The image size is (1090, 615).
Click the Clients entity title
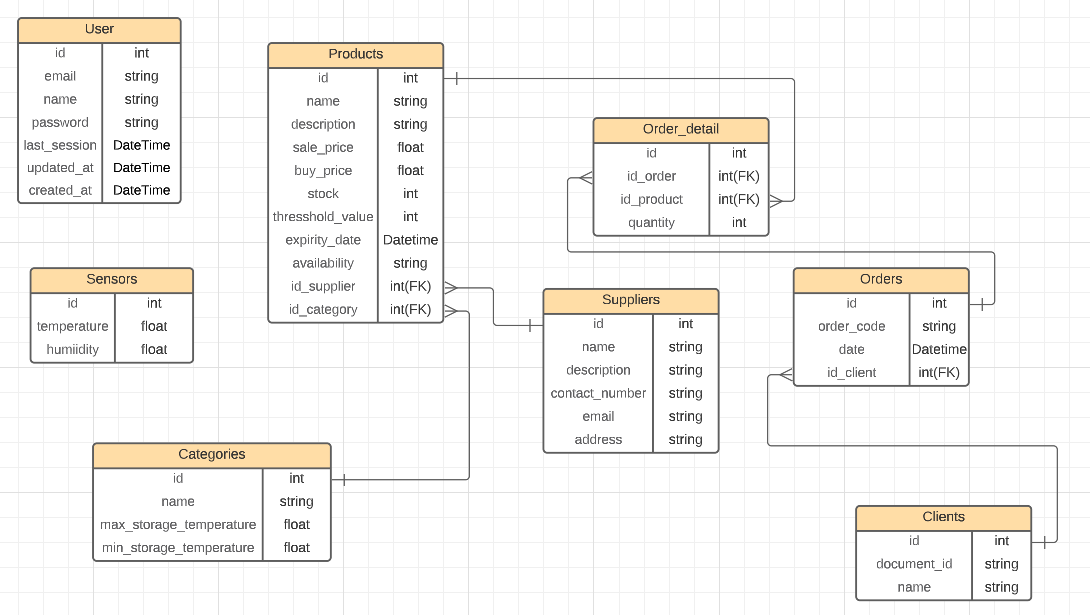(x=943, y=517)
